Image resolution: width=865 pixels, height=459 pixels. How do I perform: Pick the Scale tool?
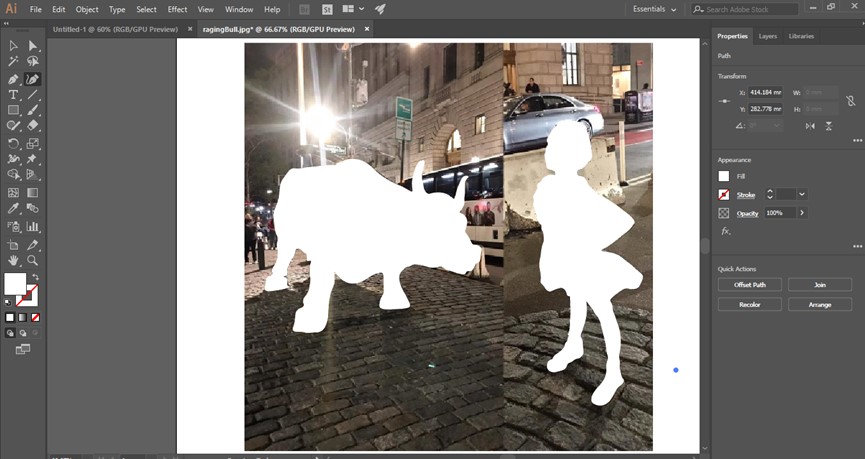tap(33, 144)
